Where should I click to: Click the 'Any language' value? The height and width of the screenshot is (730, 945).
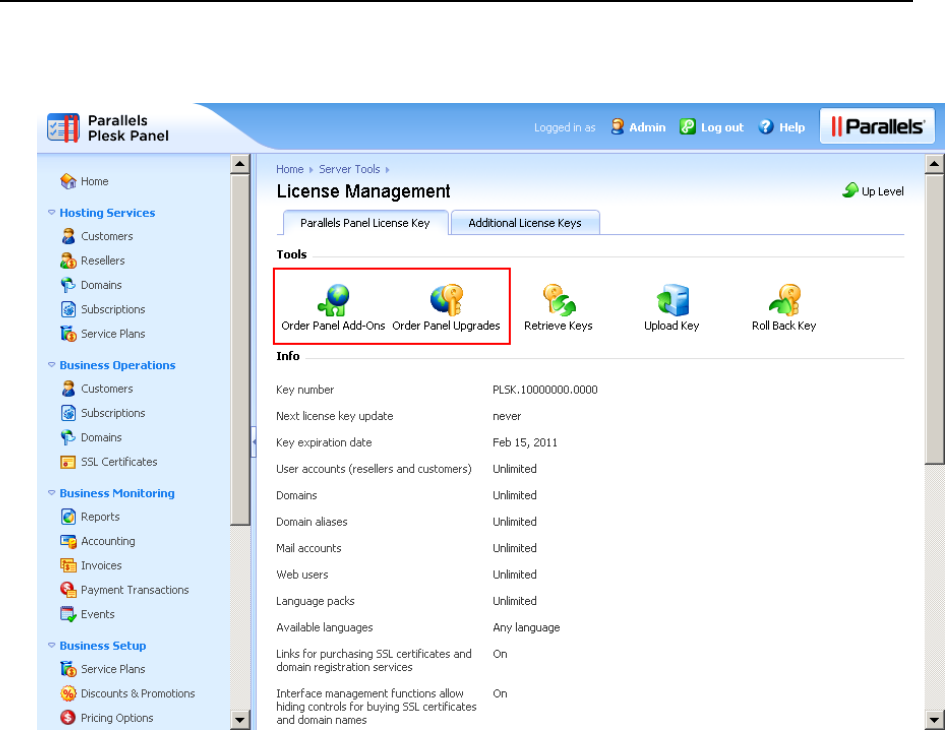[526, 628]
